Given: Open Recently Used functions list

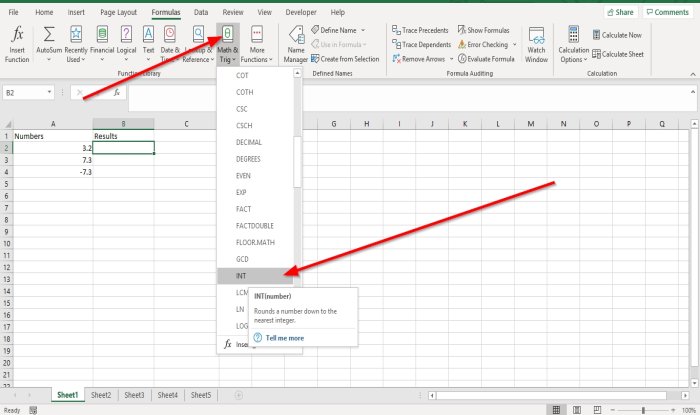Looking at the screenshot, I should 76,44.
